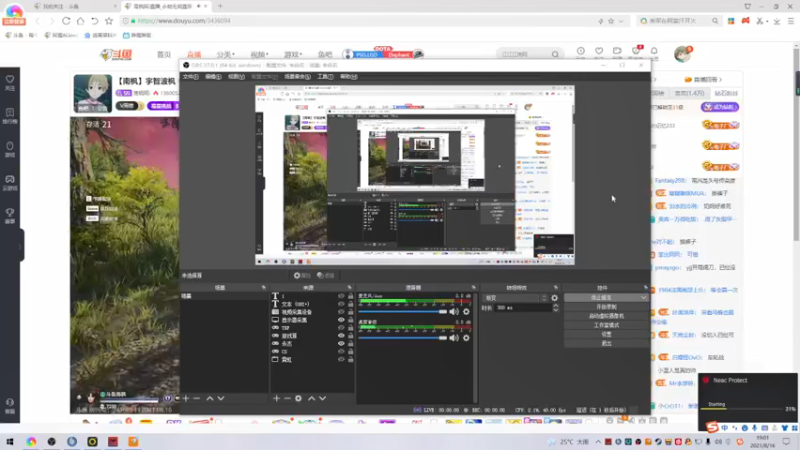Click OBS 退出 button
The image size is (800, 450).
(x=606, y=343)
